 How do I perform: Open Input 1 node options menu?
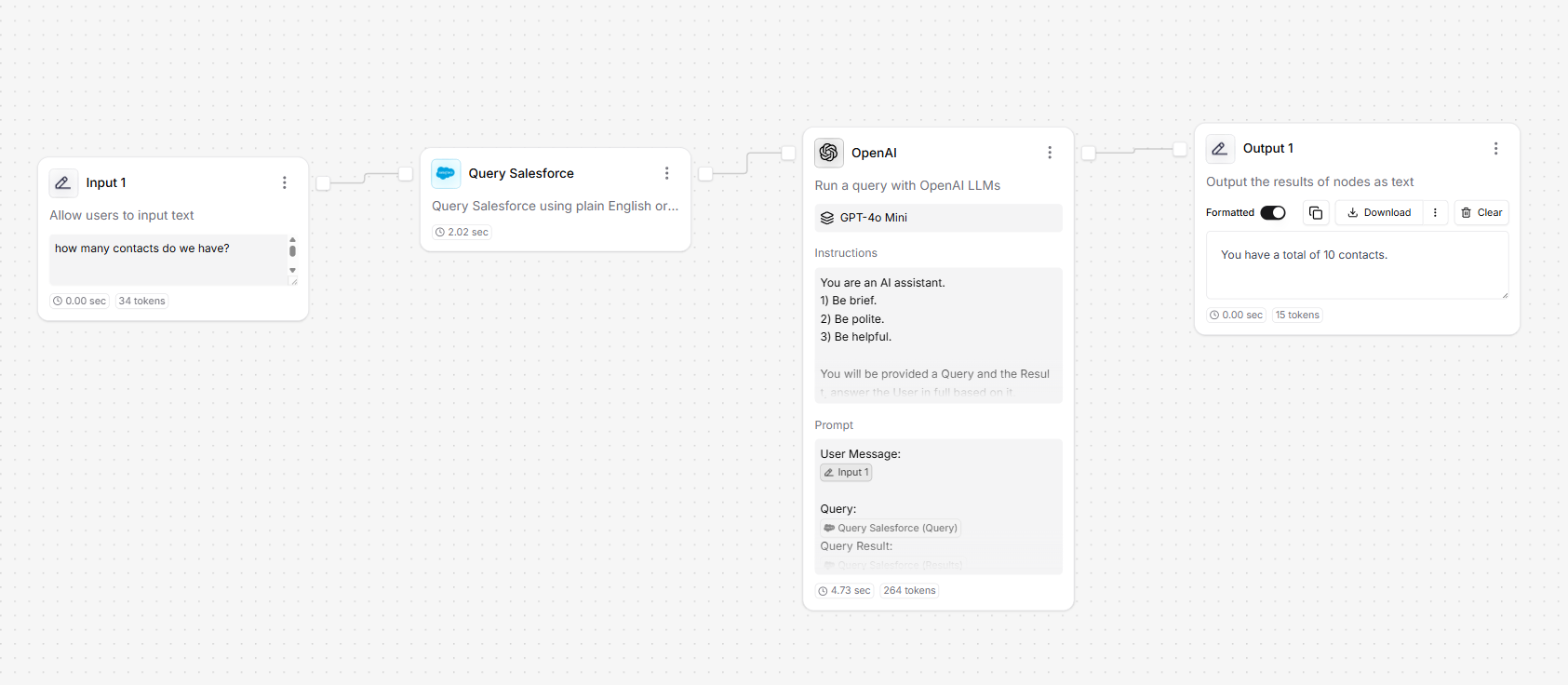pyautogui.click(x=285, y=183)
